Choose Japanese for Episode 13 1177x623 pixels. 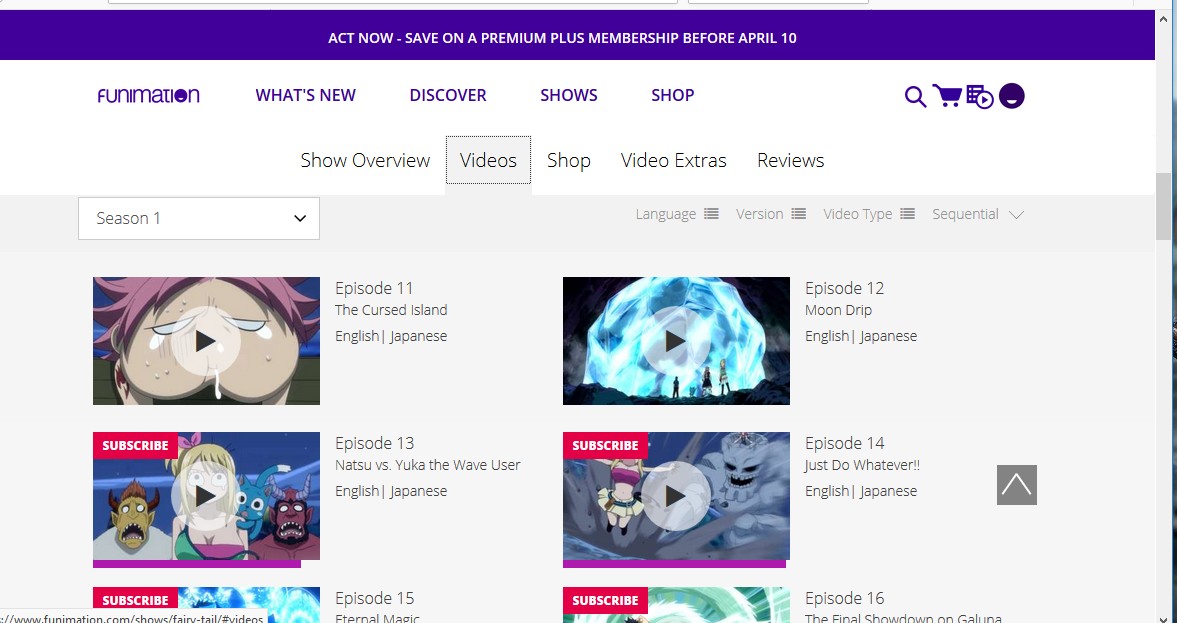pyautogui.click(x=418, y=491)
